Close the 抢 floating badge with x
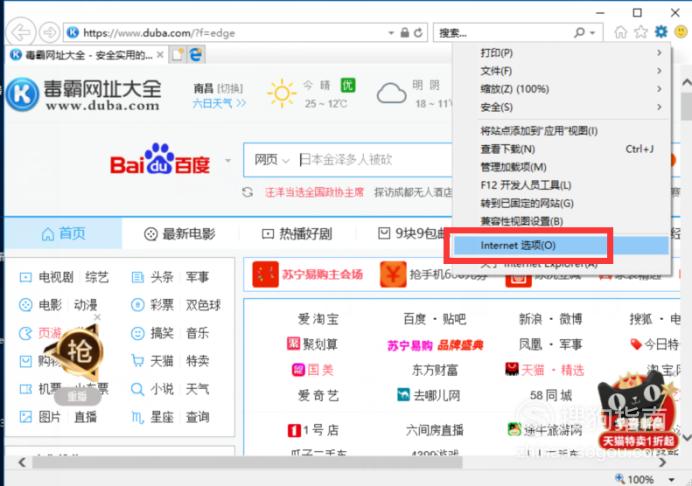 click(x=98, y=317)
